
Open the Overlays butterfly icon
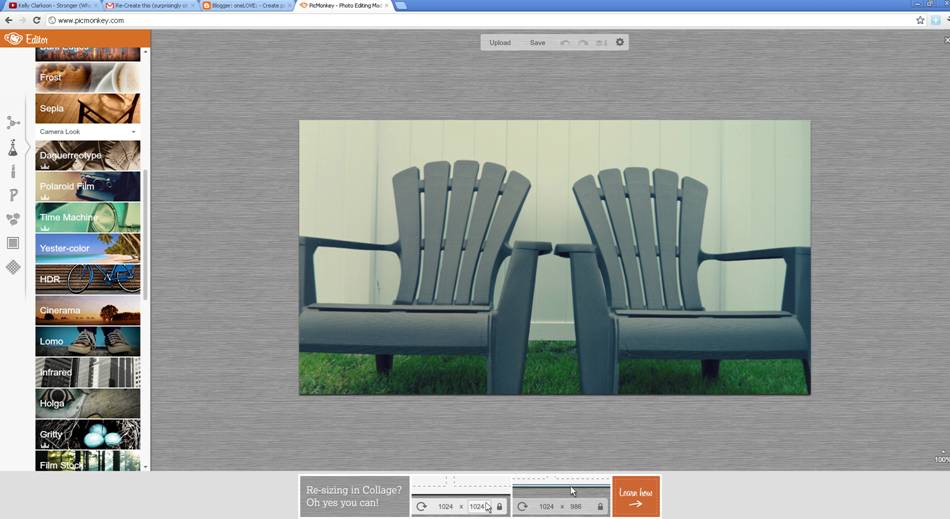point(13,219)
